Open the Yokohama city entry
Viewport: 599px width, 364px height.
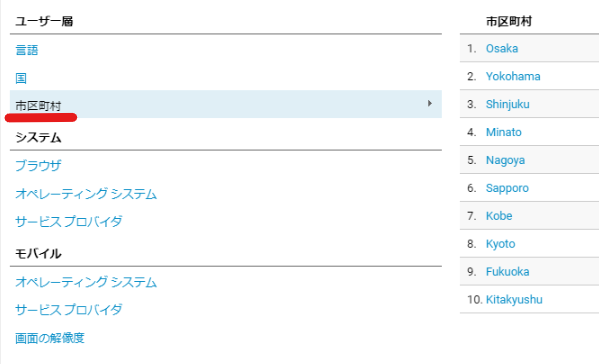pyautogui.click(x=513, y=76)
